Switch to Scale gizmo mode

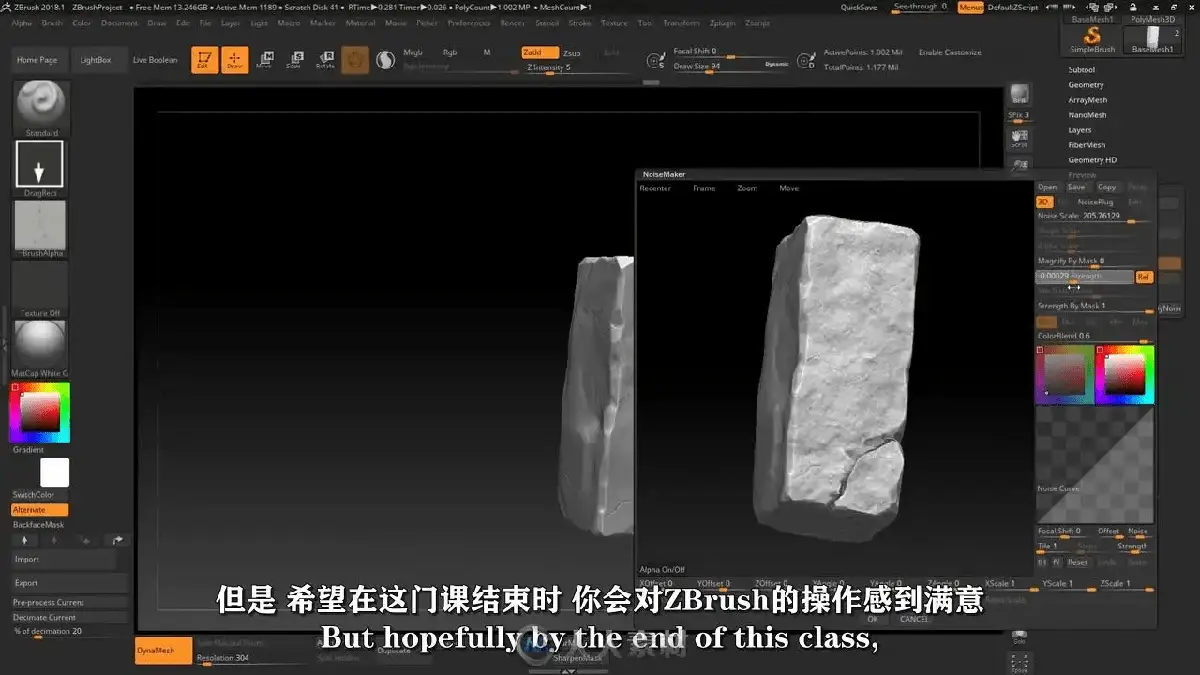[294, 60]
